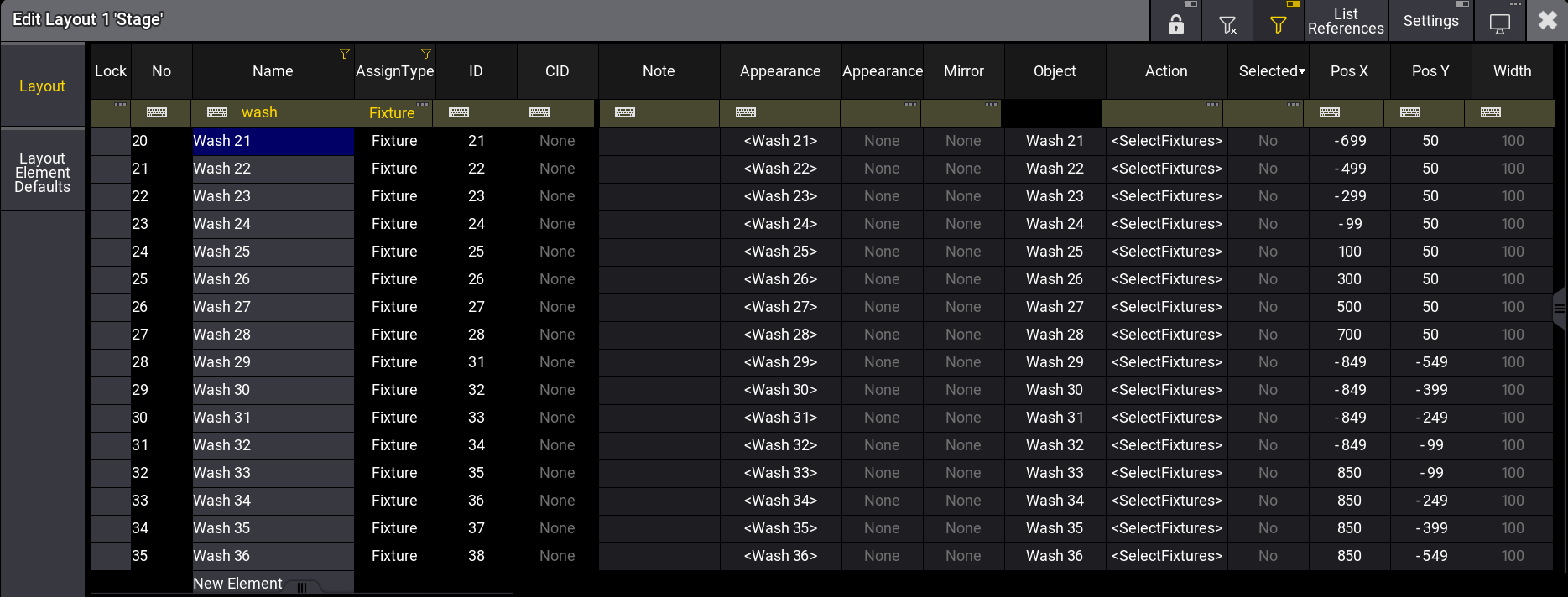The width and height of the screenshot is (1568, 597).
Task: Toggle the yellow column filter funnel button
Action: coord(1278,23)
